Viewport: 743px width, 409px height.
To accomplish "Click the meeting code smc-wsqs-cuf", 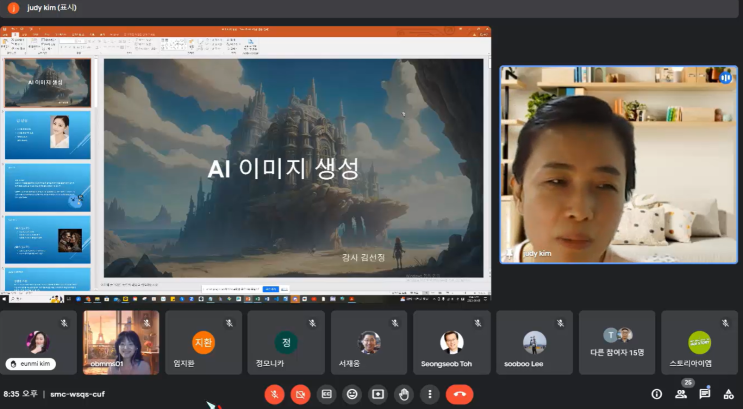I will point(78,394).
